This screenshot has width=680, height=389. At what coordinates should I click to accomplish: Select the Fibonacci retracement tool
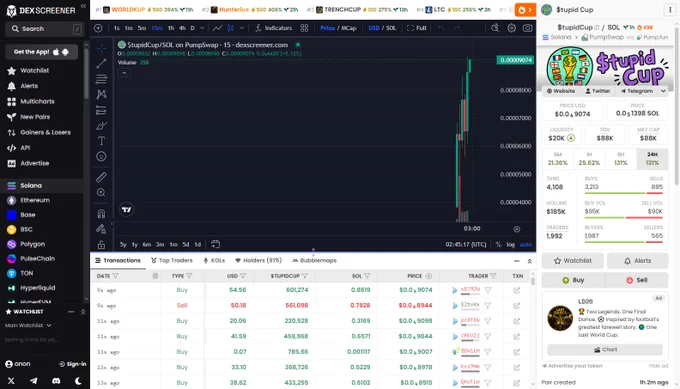coord(101,79)
